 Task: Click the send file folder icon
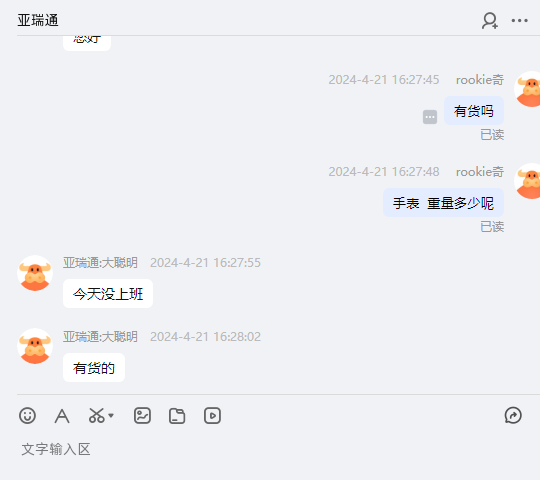click(177, 416)
